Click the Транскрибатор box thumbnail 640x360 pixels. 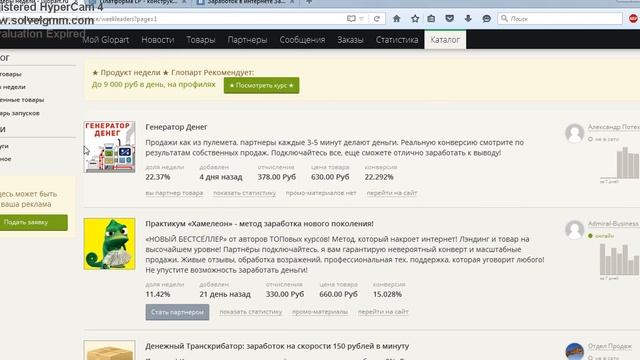point(109,350)
